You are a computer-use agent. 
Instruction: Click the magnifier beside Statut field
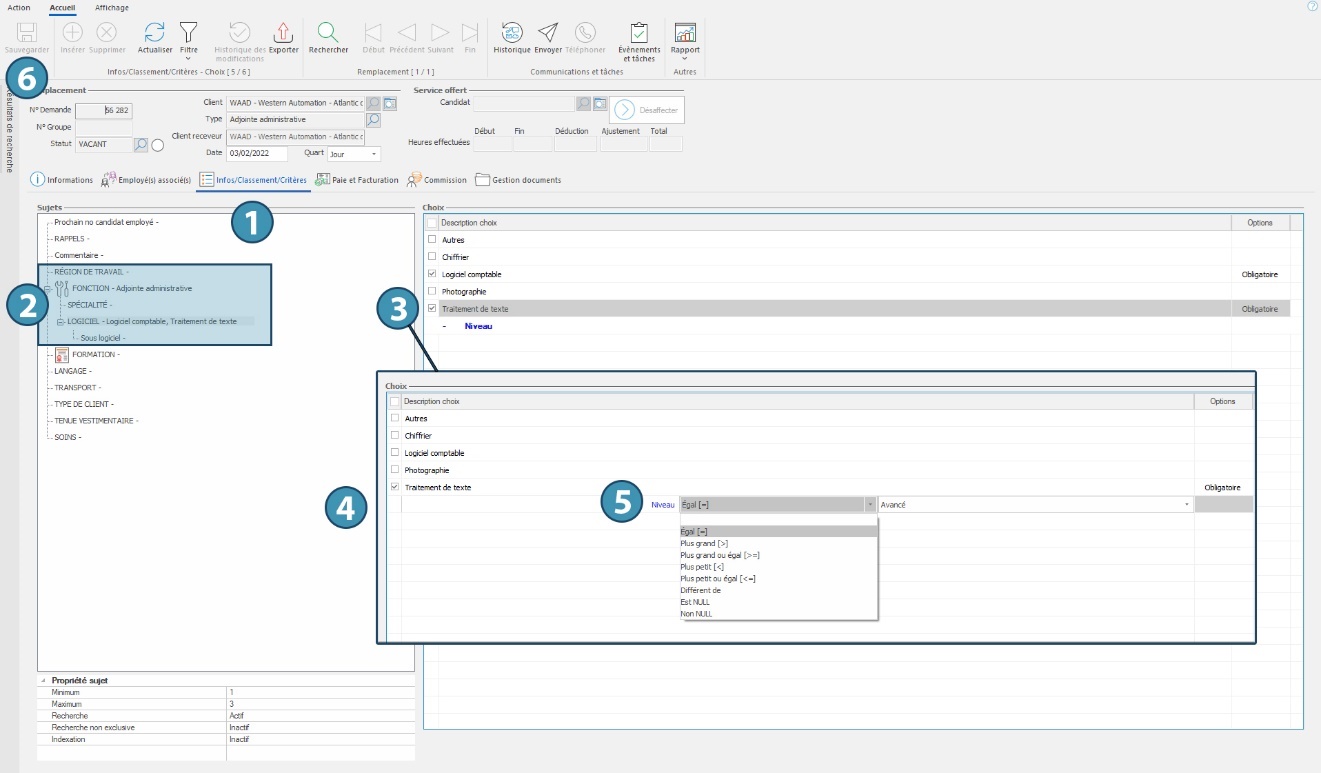[141, 145]
